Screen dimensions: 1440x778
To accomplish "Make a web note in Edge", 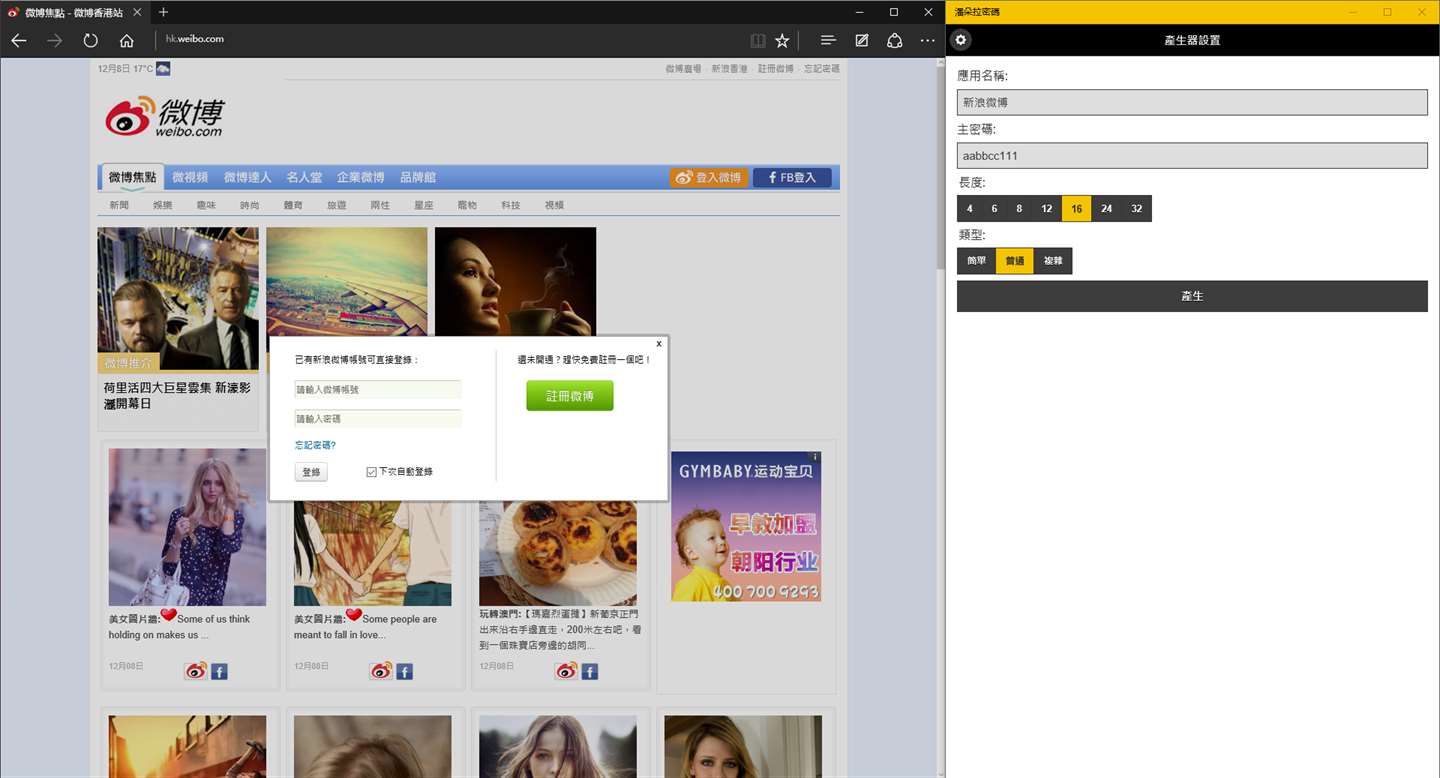I will (862, 40).
